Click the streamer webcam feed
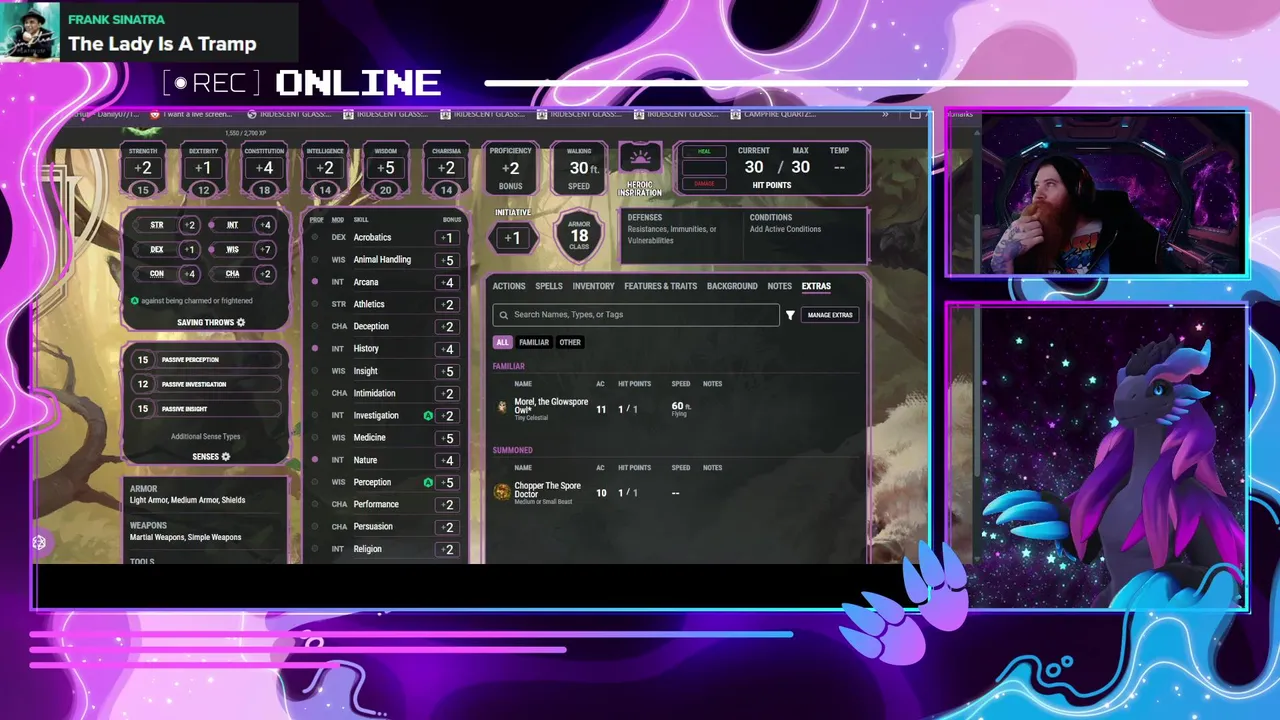1280x720 pixels. tap(1097, 194)
